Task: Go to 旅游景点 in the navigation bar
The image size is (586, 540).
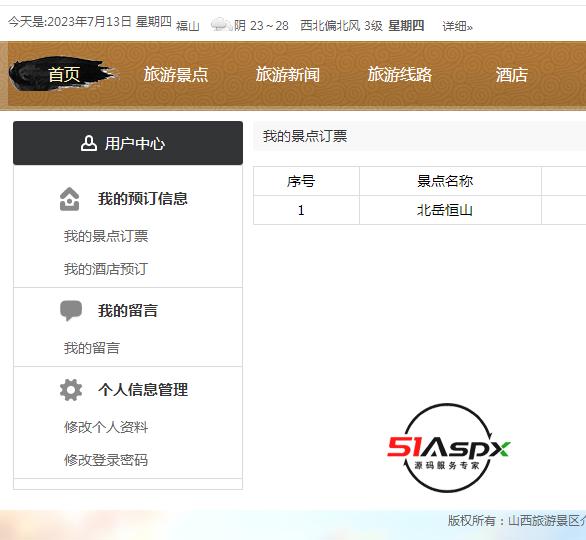Action: tap(176, 74)
